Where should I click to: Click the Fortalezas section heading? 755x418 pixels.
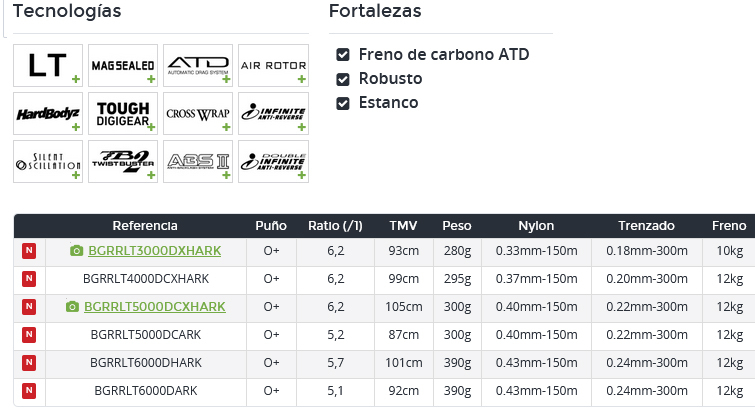[375, 11]
